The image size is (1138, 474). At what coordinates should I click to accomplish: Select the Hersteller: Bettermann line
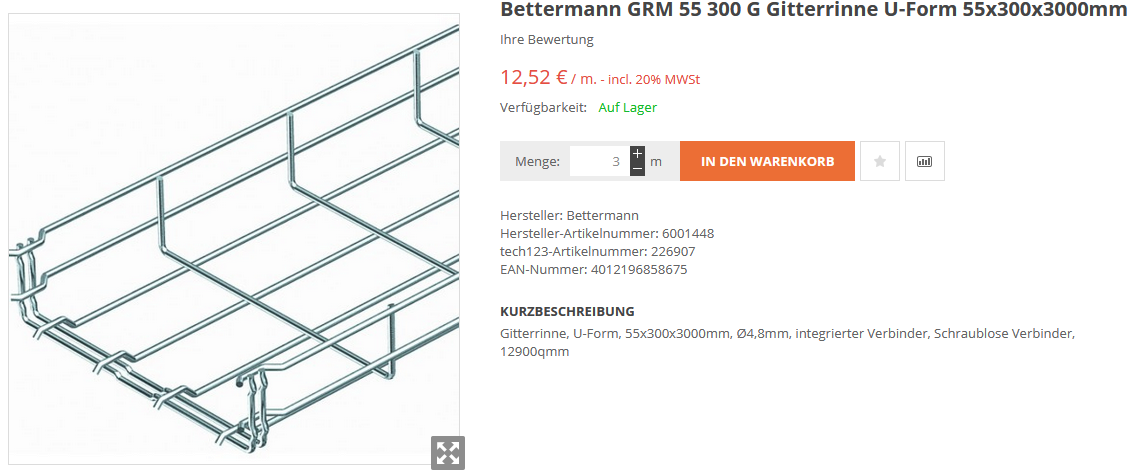point(569,216)
